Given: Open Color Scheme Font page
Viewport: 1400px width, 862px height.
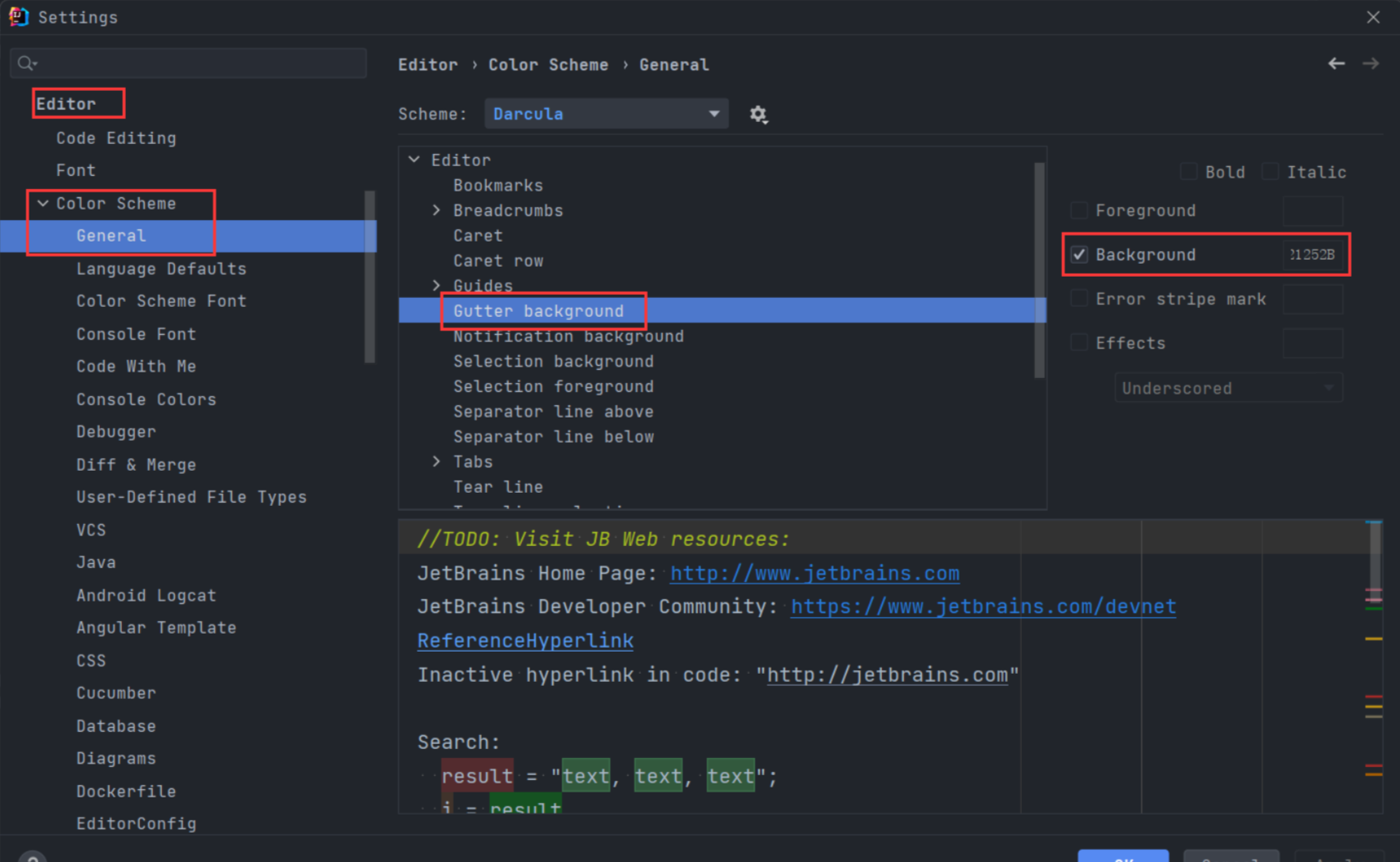Looking at the screenshot, I should coord(161,301).
